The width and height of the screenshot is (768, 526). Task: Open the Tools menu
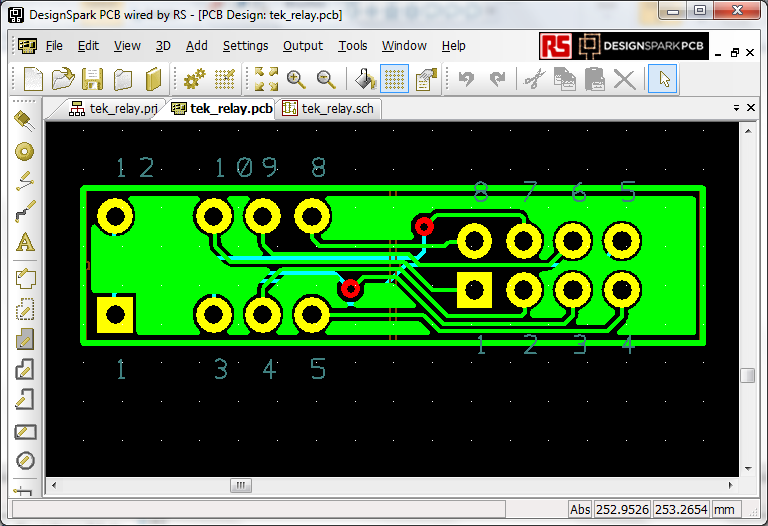[352, 46]
